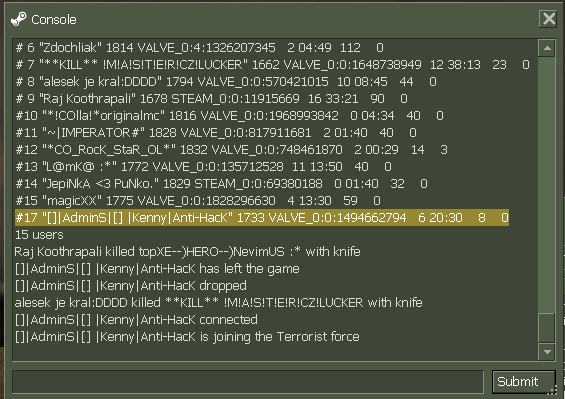Click the console scrollbar thumb
This screenshot has width=565, height=399.
pyautogui.click(x=547, y=327)
